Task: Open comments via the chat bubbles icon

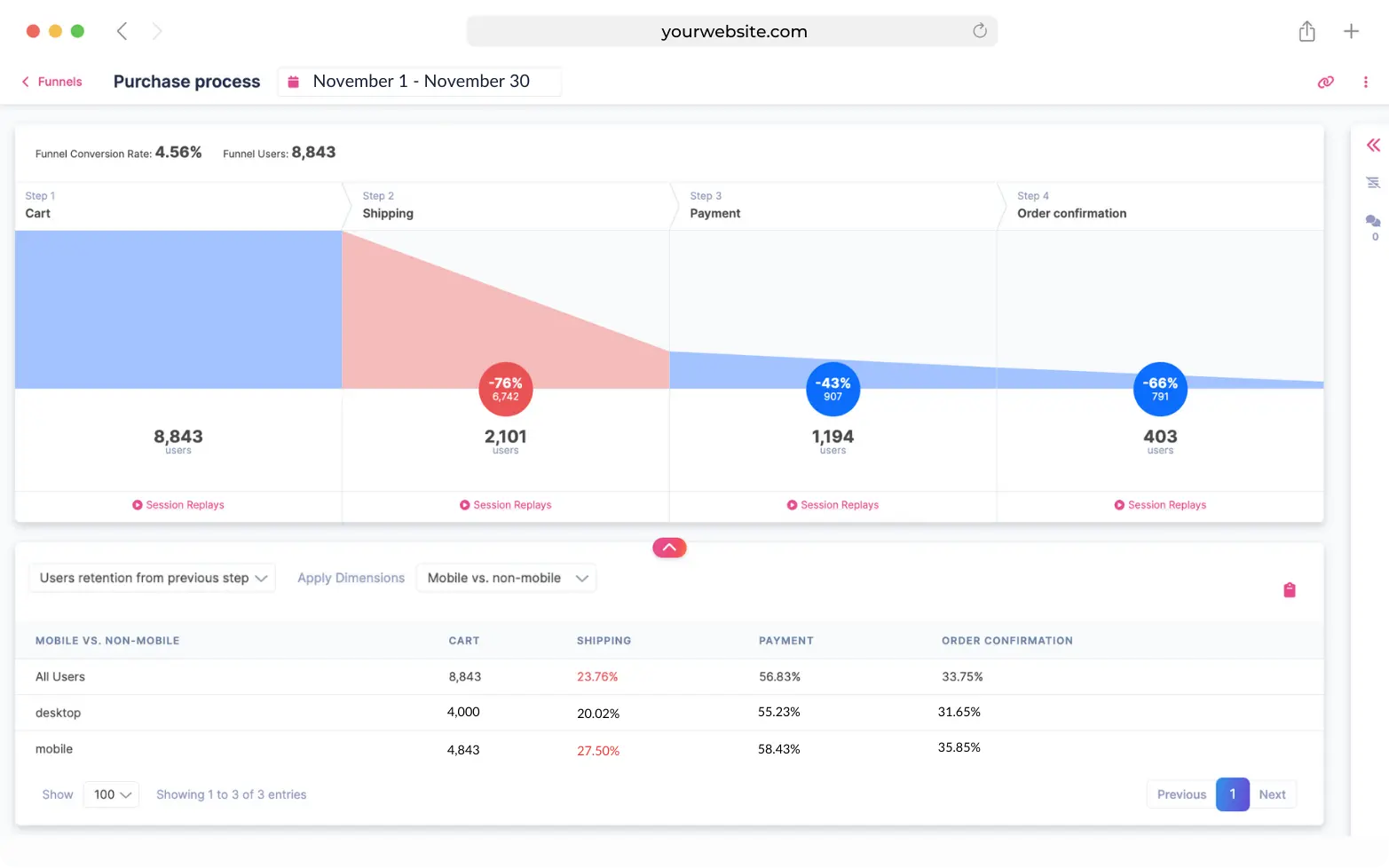Action: (x=1373, y=221)
